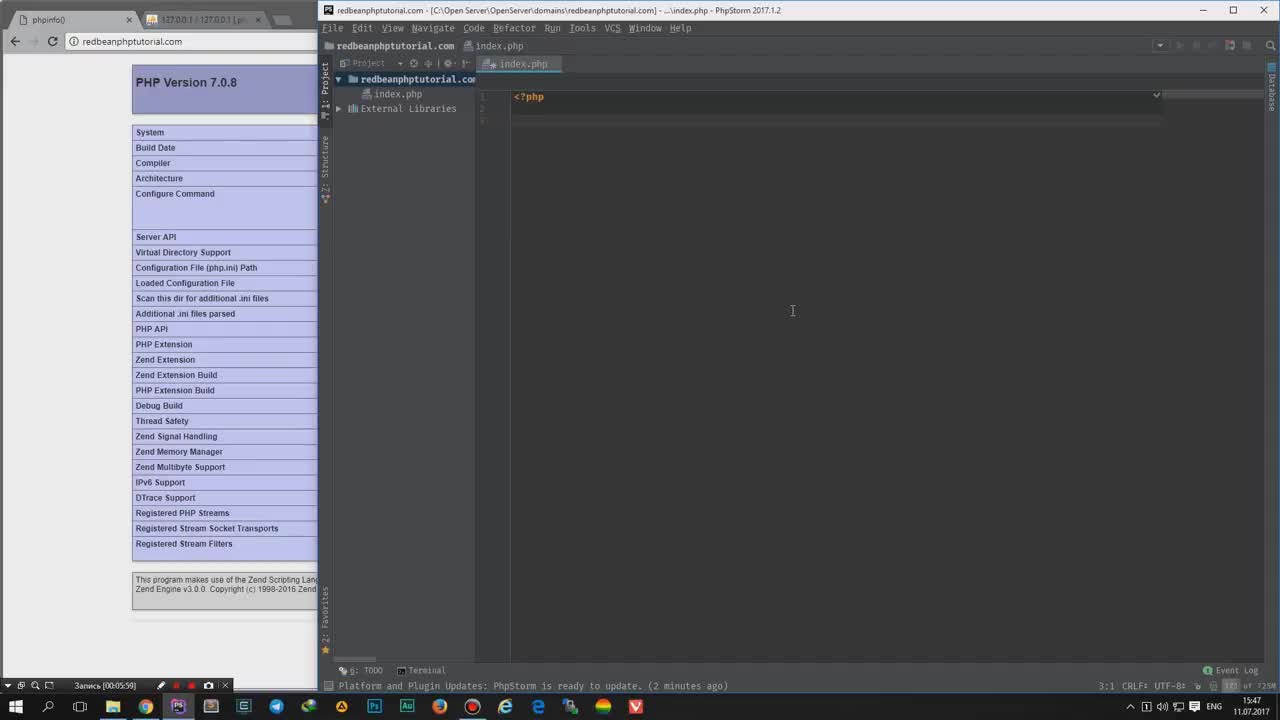The image size is (1280, 720).
Task: Open Windows taskbar search
Action: (x=47, y=706)
